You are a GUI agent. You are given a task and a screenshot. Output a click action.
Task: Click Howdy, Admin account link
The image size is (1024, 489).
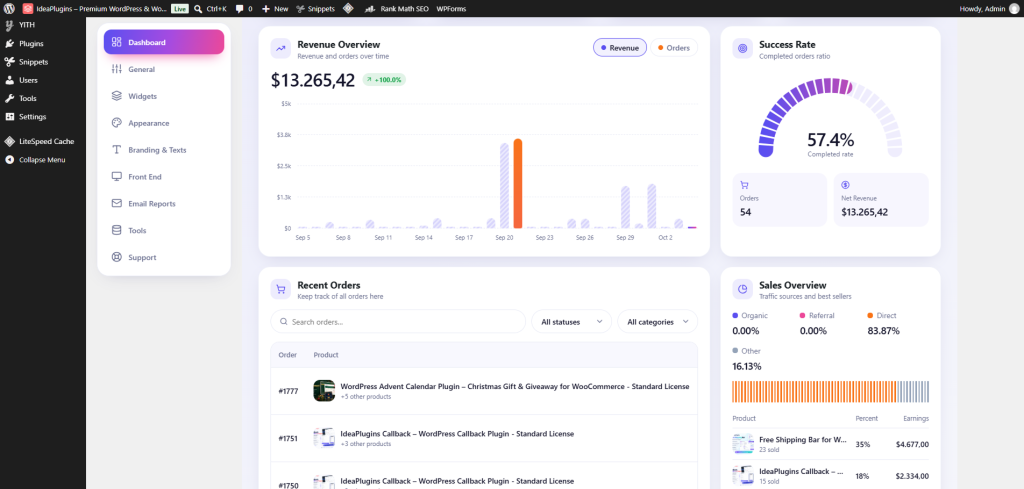(x=991, y=9)
